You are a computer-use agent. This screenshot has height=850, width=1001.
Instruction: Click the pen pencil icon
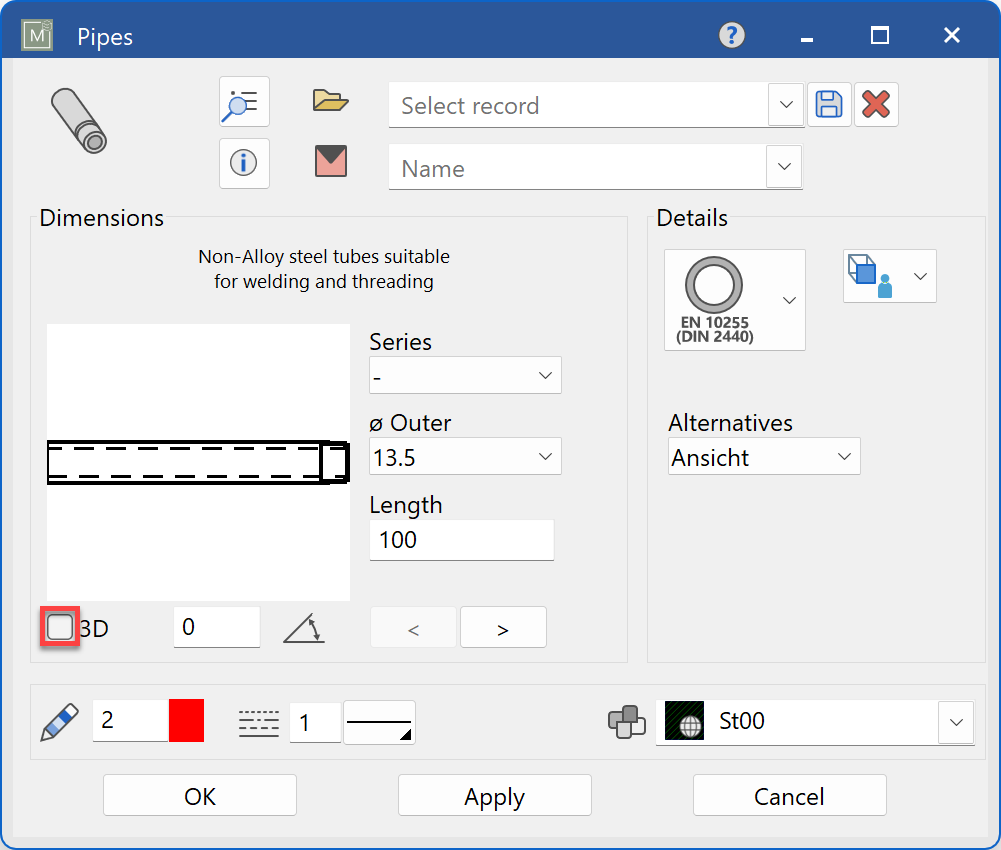59,722
